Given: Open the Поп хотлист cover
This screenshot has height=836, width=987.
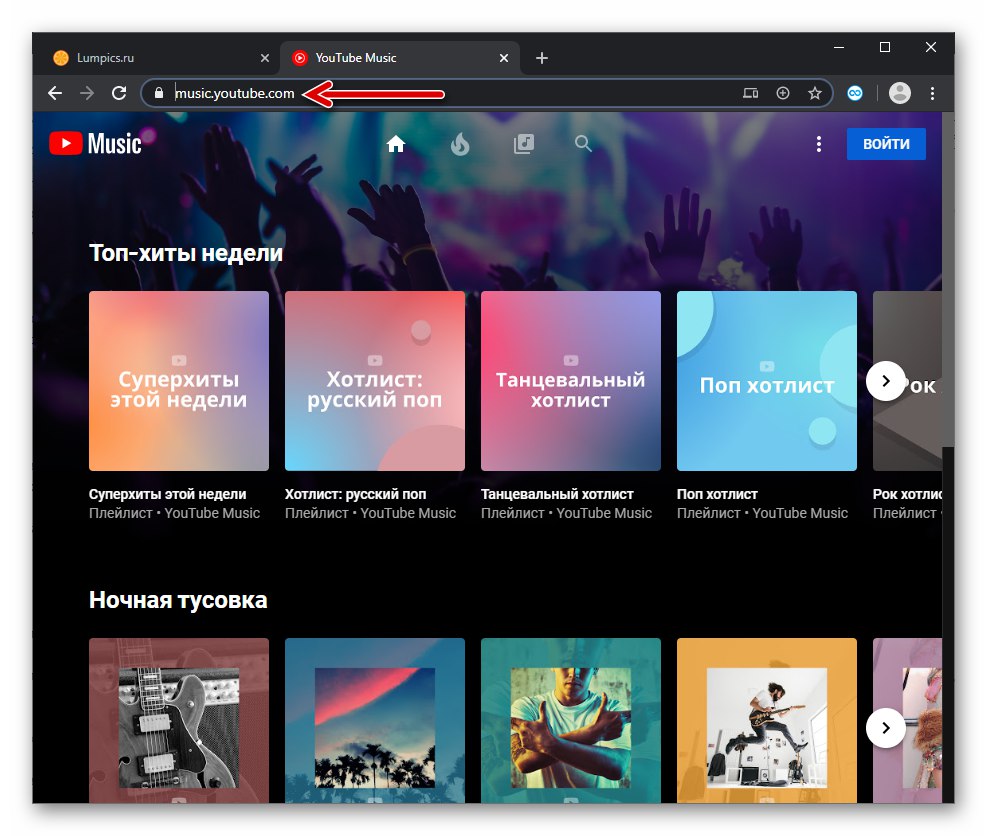Looking at the screenshot, I should (x=767, y=381).
